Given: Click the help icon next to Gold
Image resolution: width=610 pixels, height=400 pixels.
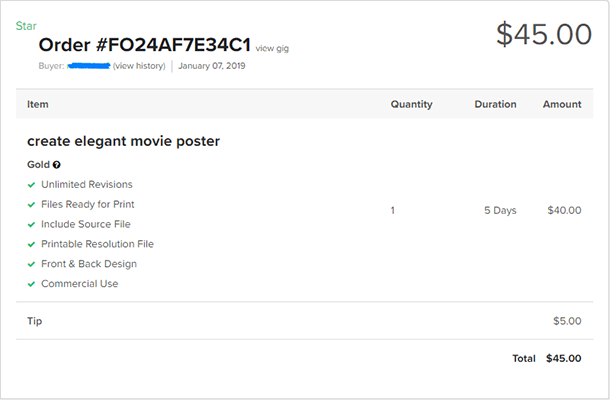Looking at the screenshot, I should pyautogui.click(x=57, y=164).
